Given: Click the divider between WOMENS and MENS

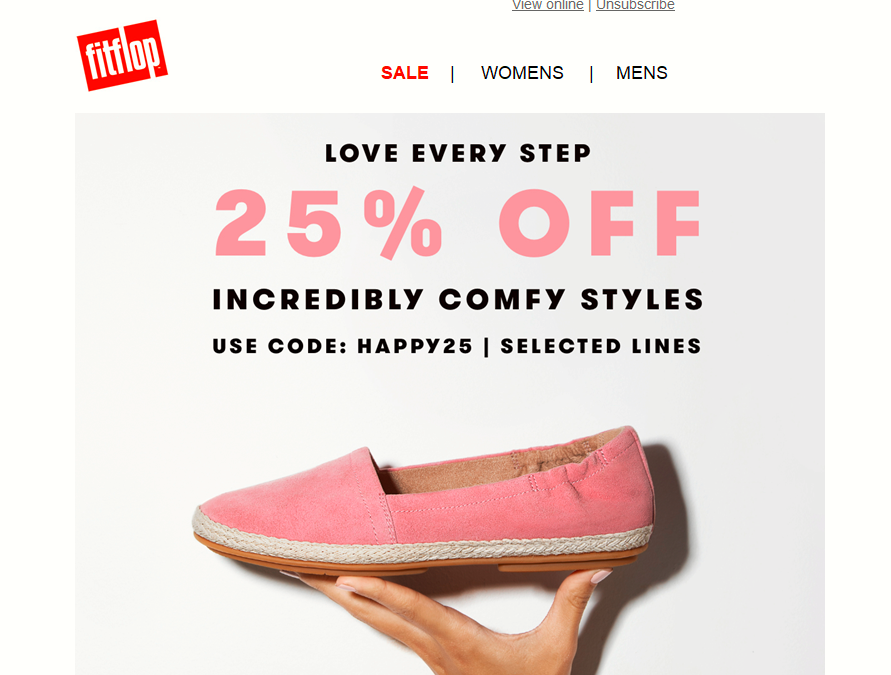Looking at the screenshot, I should point(591,74).
